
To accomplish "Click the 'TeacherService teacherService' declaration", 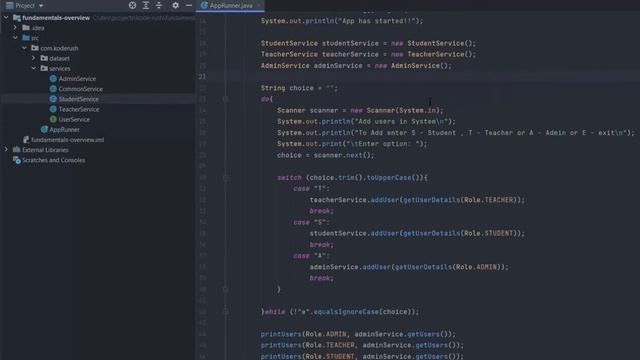I will coord(369,54).
